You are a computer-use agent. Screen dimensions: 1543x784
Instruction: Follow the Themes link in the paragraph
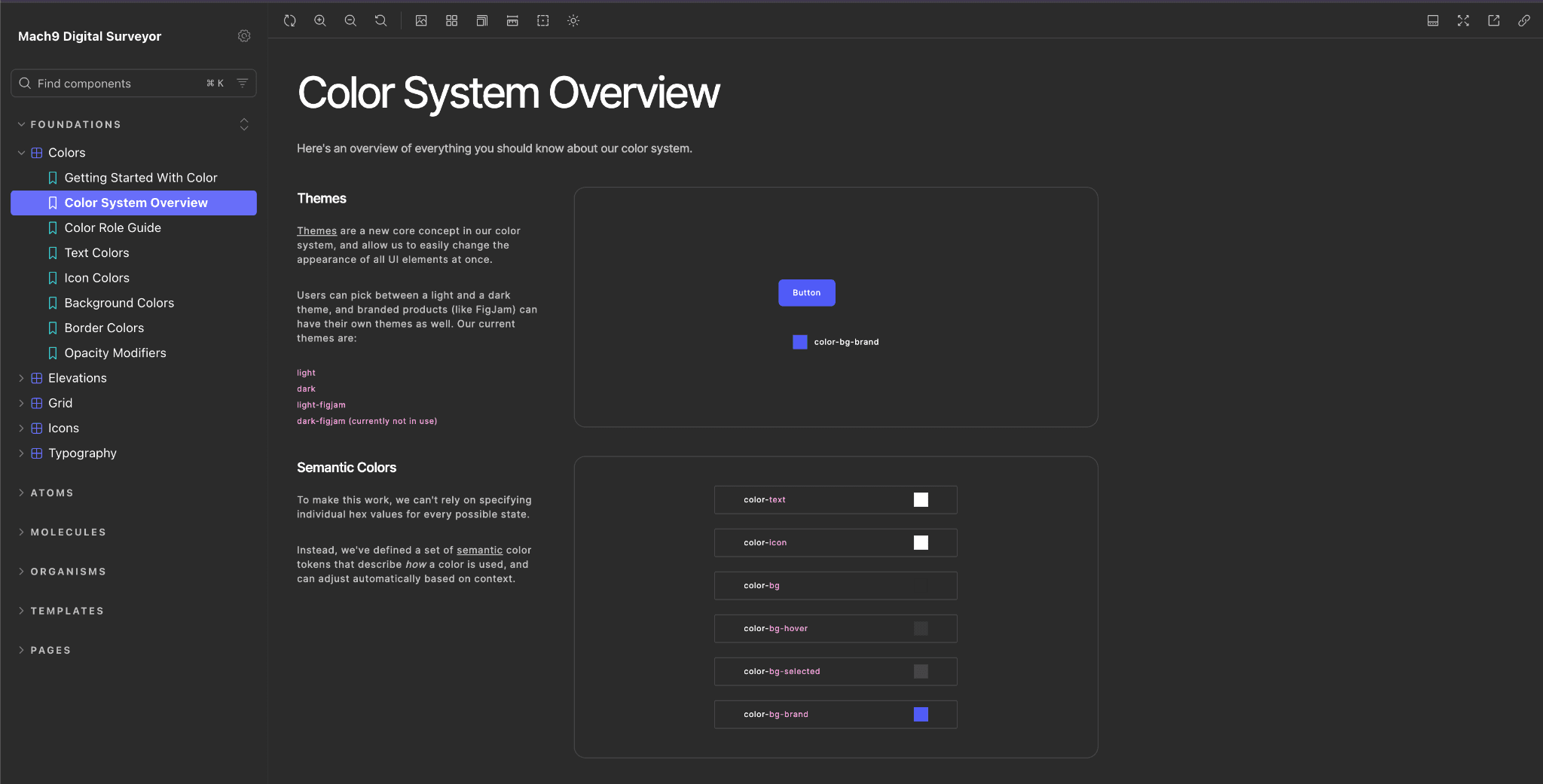(316, 231)
